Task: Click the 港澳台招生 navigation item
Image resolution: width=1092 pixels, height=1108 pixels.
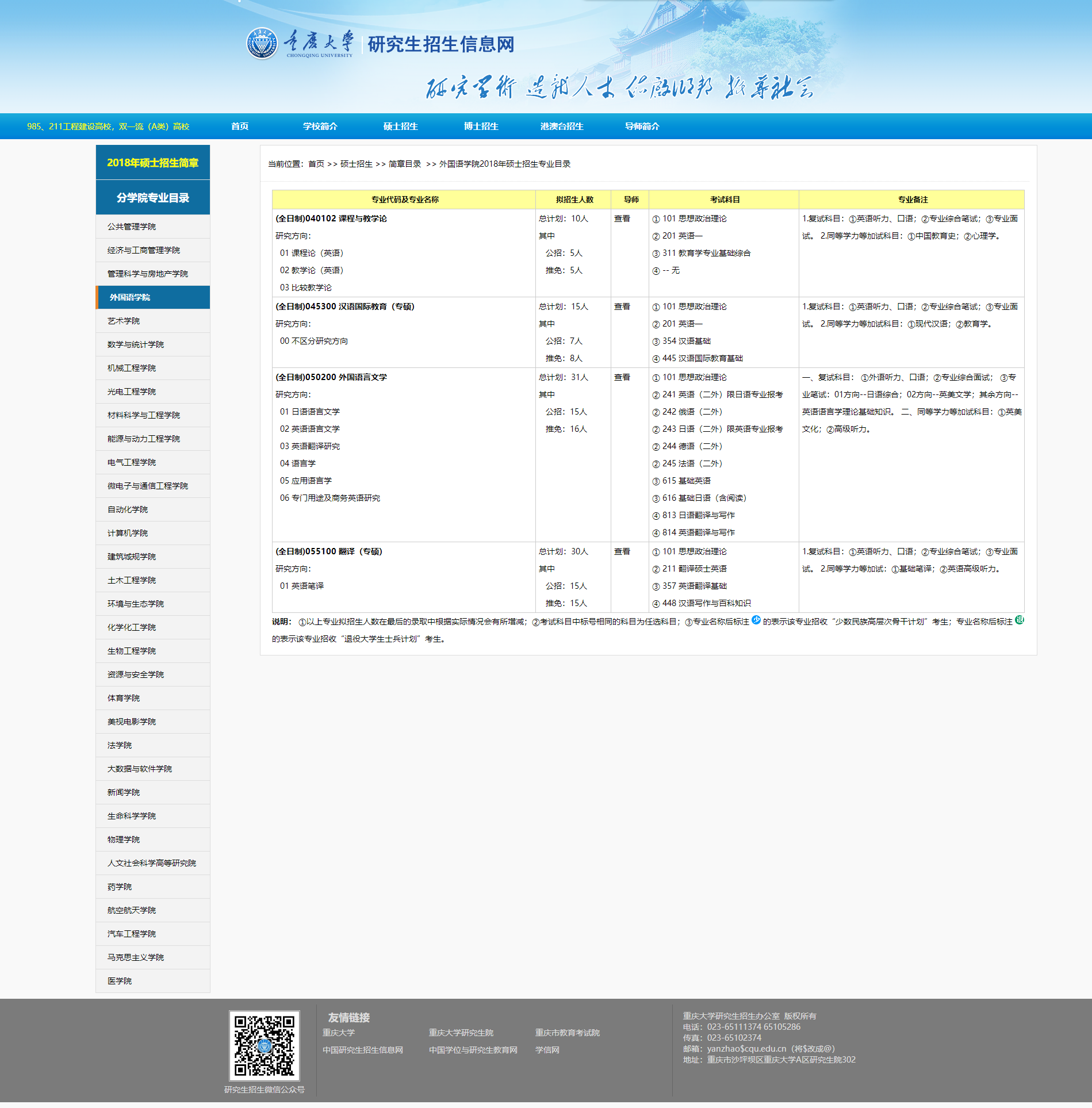Action: (561, 126)
